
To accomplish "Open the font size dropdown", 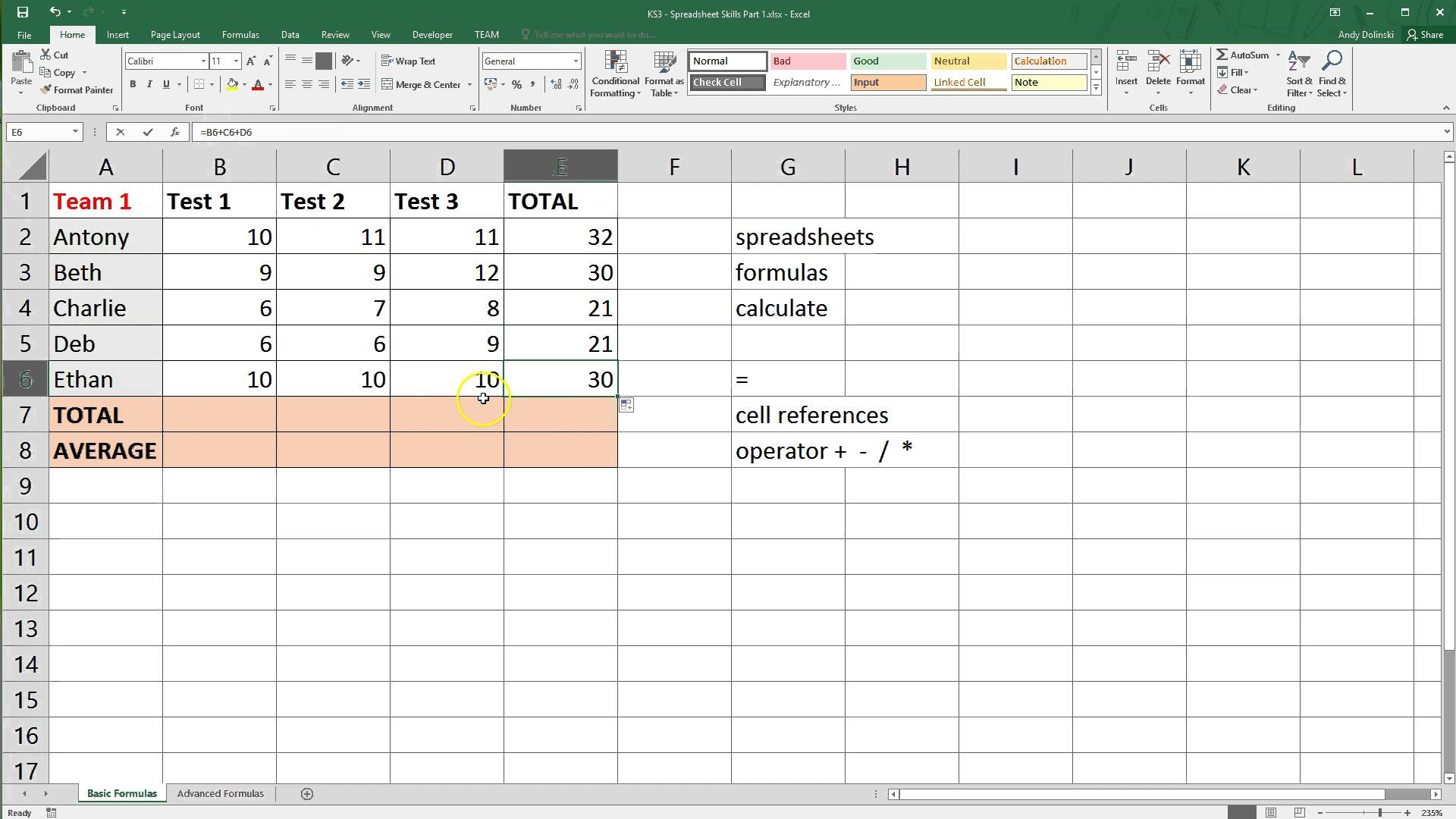I will (236, 61).
